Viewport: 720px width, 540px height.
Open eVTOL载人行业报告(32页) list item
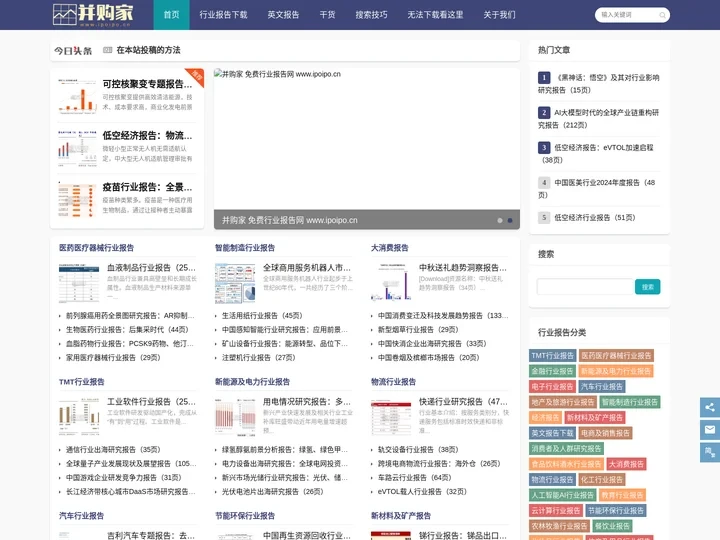click(422, 492)
